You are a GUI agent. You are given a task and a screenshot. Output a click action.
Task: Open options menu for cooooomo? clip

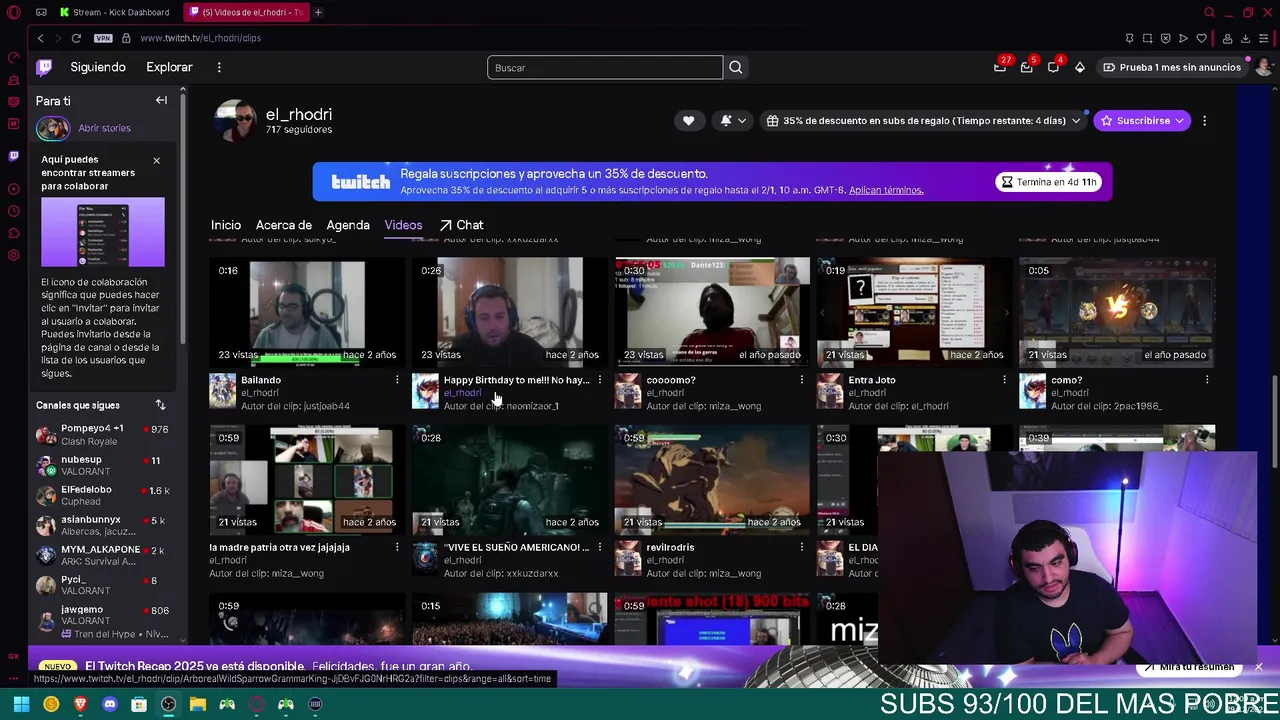point(801,380)
